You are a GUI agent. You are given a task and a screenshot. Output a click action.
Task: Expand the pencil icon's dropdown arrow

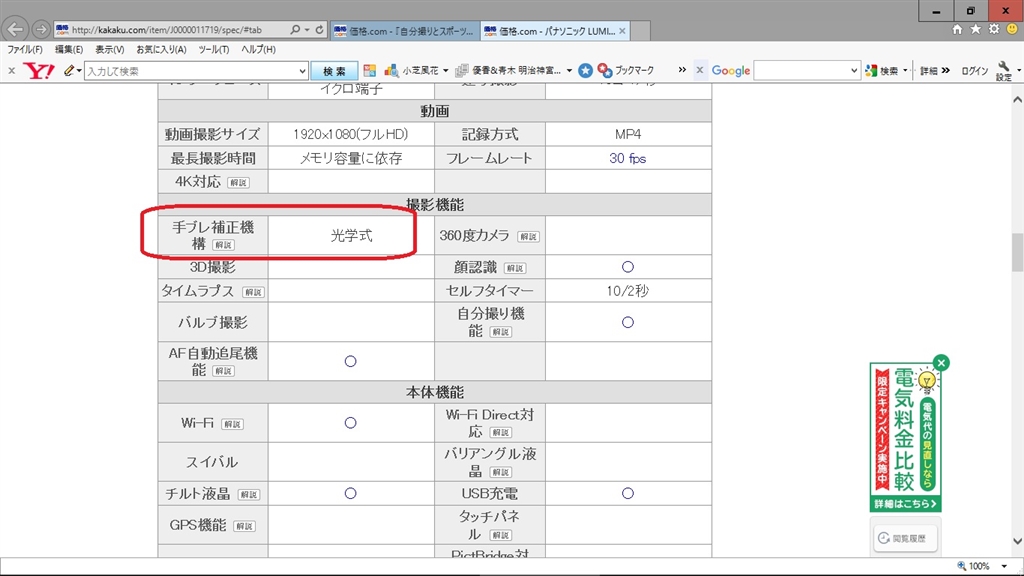[x=79, y=71]
